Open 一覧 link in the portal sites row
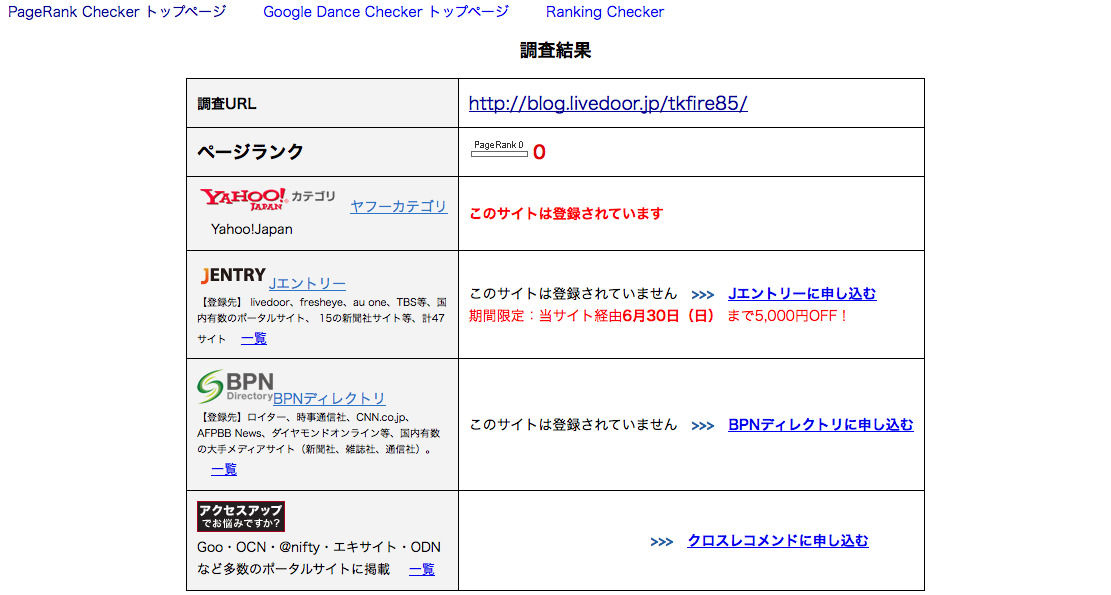The image size is (1111, 595). click(x=422, y=570)
